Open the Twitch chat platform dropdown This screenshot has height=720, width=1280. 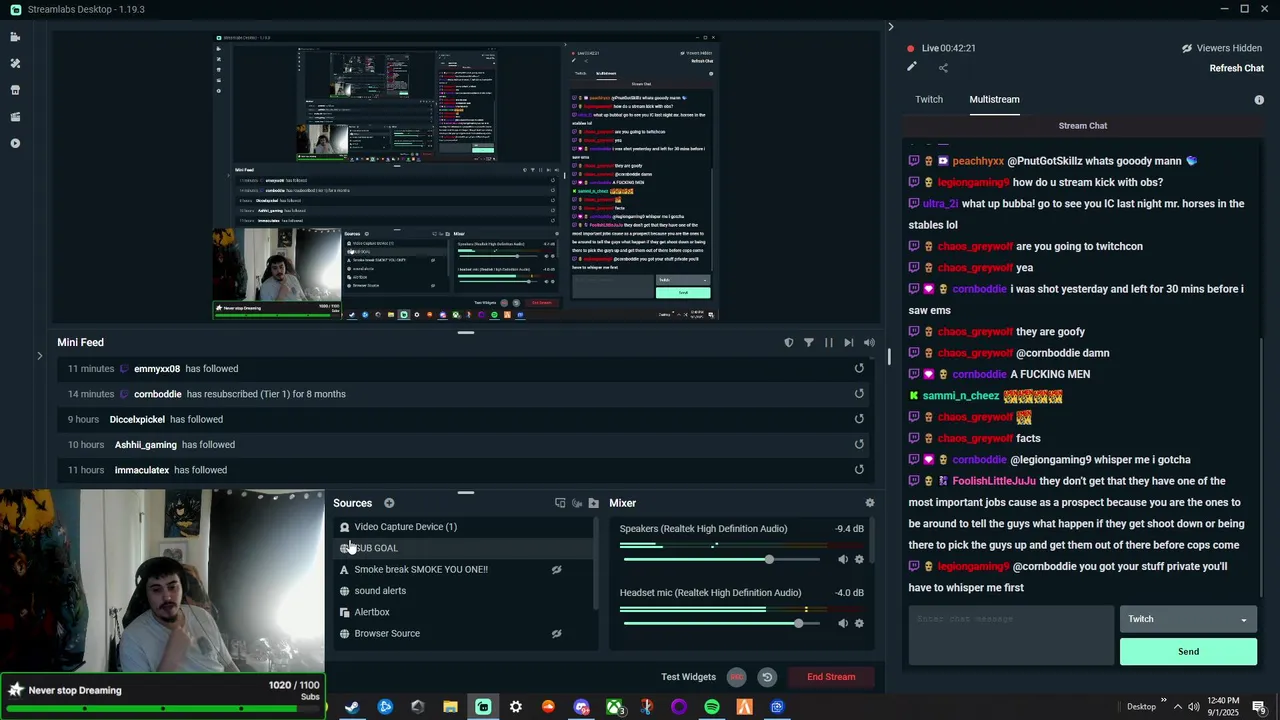tap(1188, 619)
